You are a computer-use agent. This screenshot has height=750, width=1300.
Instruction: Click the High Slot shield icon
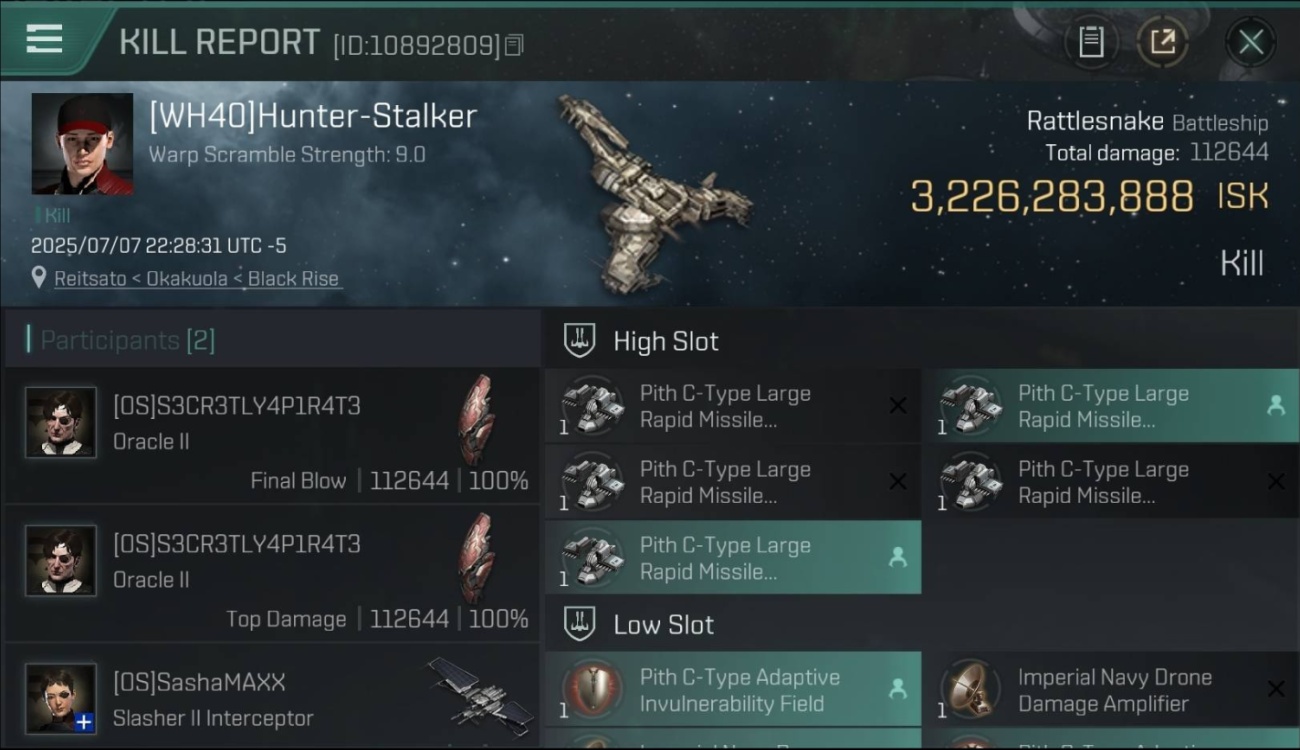point(580,340)
